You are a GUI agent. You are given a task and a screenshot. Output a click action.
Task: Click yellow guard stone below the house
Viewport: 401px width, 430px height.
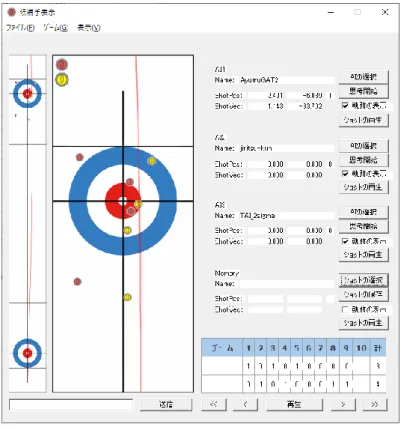tap(127, 297)
